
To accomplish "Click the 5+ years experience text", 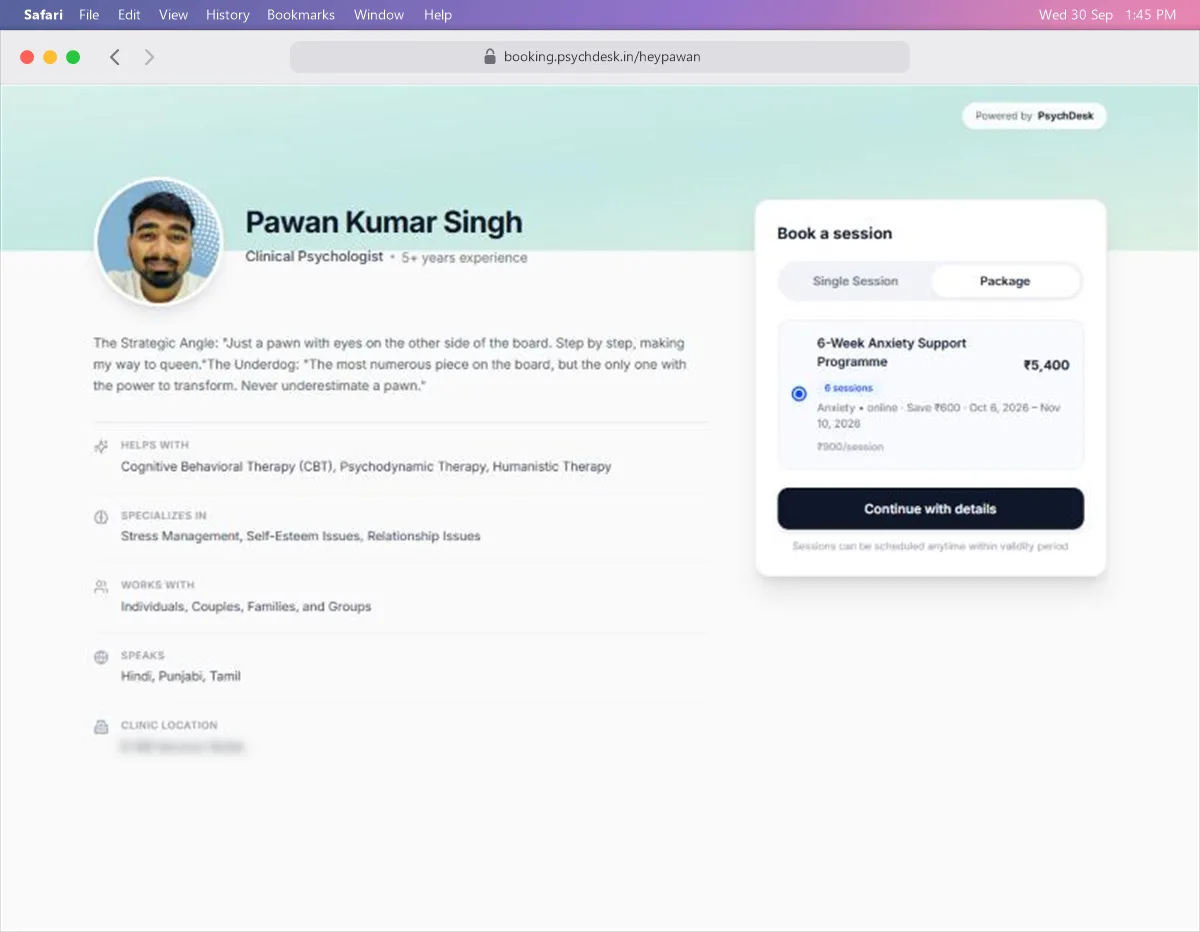I will click(x=464, y=258).
